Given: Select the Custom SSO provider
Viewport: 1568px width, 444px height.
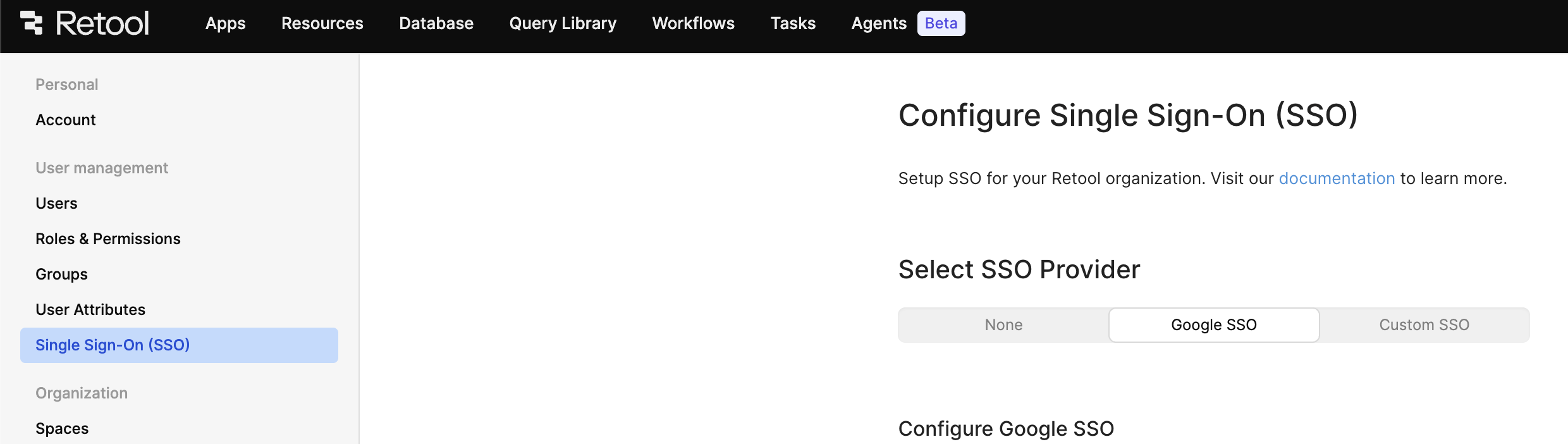Looking at the screenshot, I should 1424,325.
